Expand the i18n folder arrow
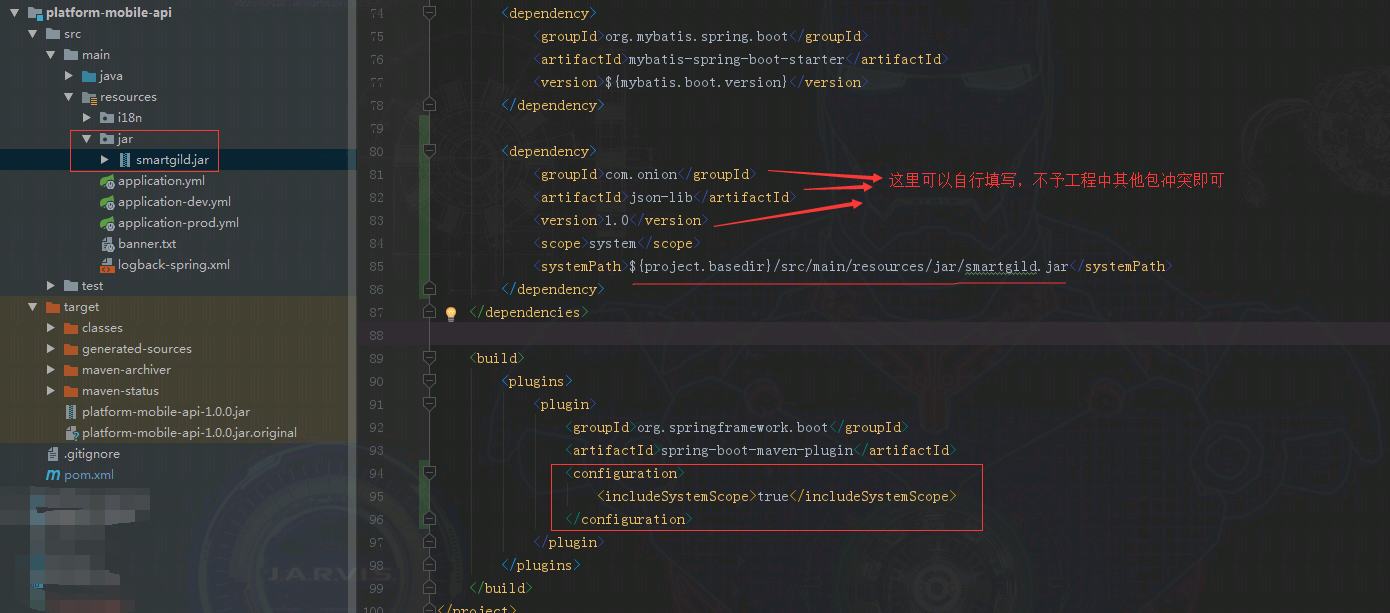This screenshot has width=1390, height=613. coord(87,118)
